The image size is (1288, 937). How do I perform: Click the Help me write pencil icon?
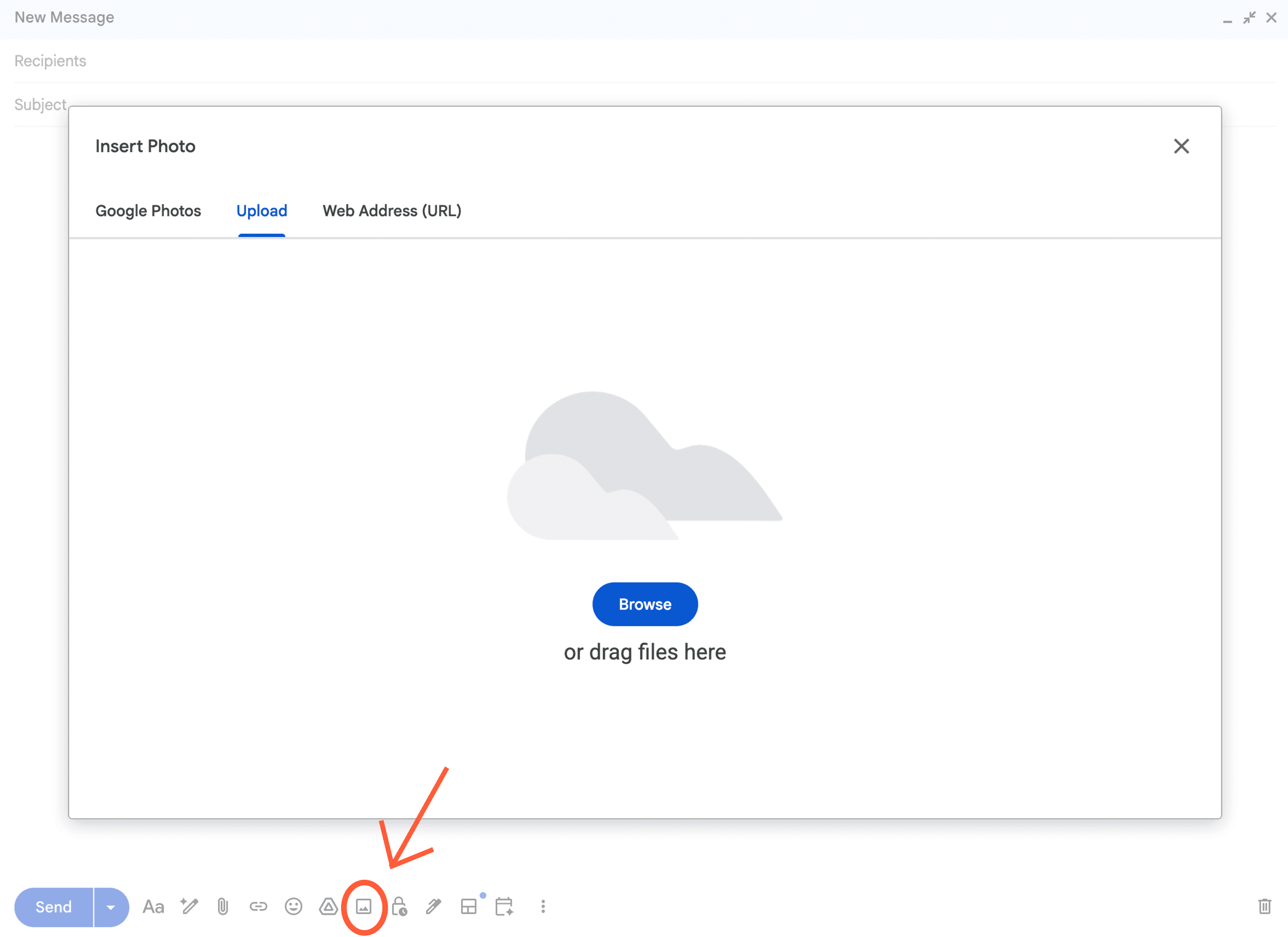189,906
